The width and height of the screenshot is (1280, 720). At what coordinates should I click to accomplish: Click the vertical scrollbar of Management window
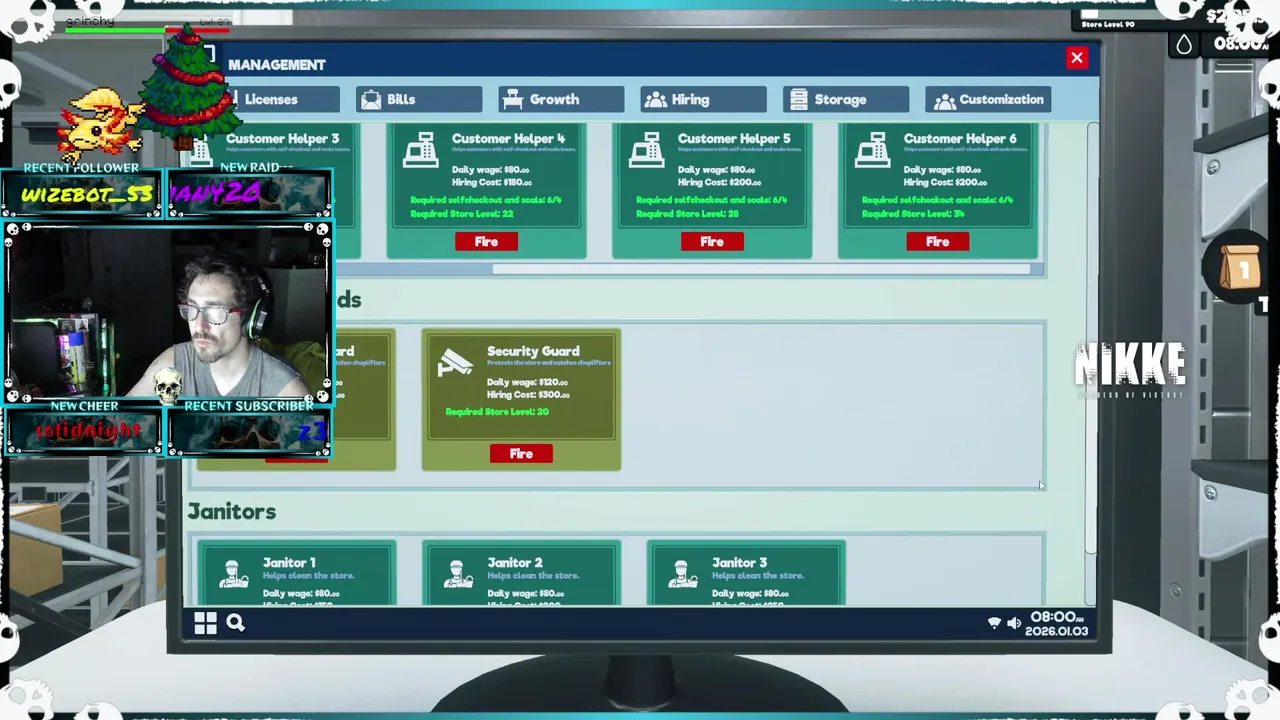click(x=1091, y=340)
